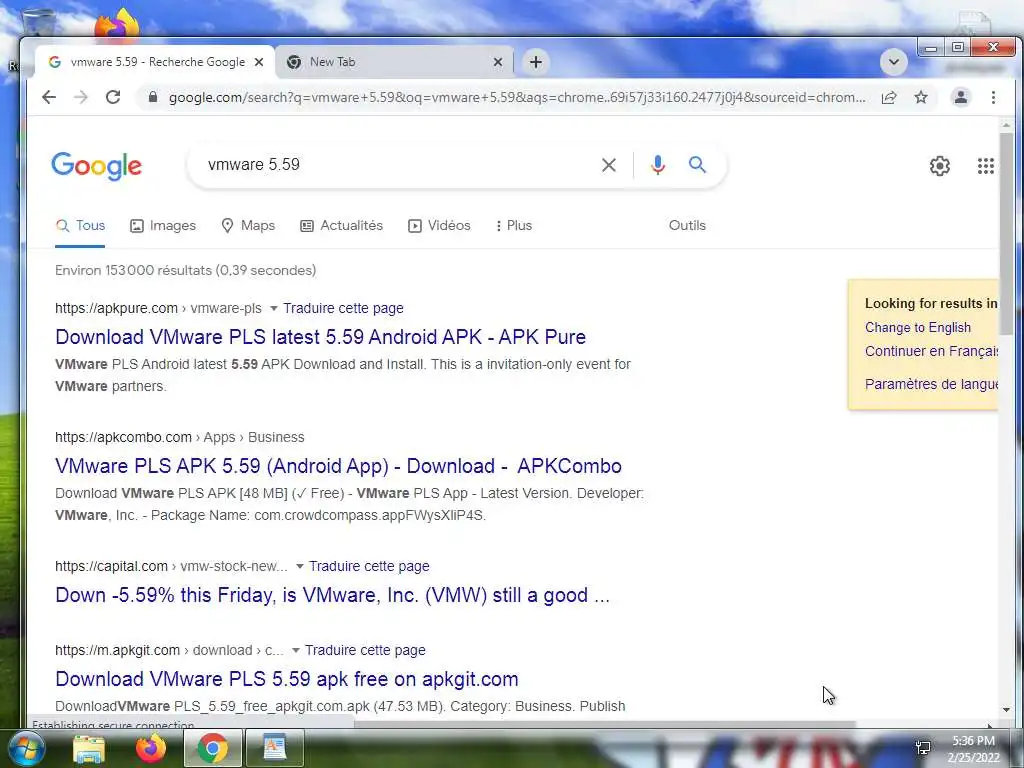Click the browser forward arrow

coord(81,97)
